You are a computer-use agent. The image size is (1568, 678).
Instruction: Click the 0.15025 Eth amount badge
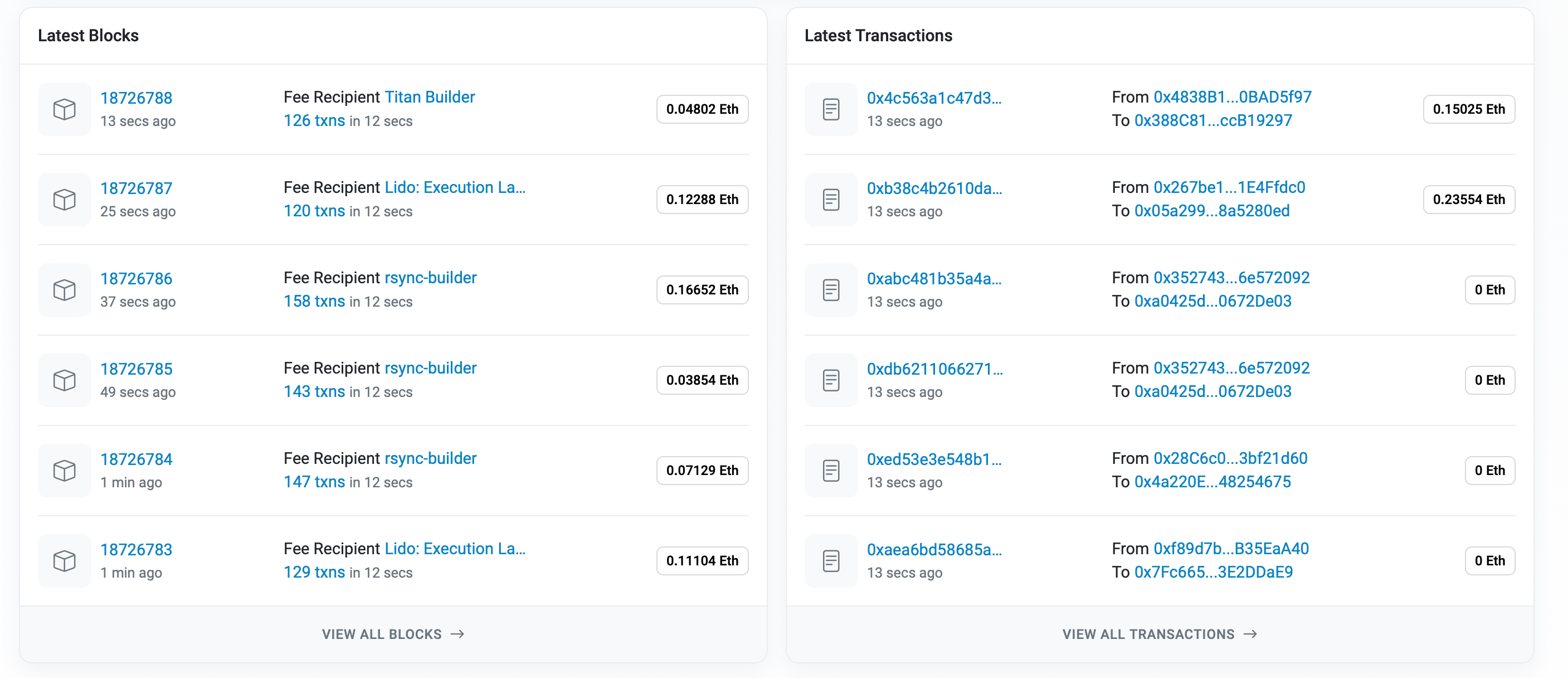pos(1469,109)
